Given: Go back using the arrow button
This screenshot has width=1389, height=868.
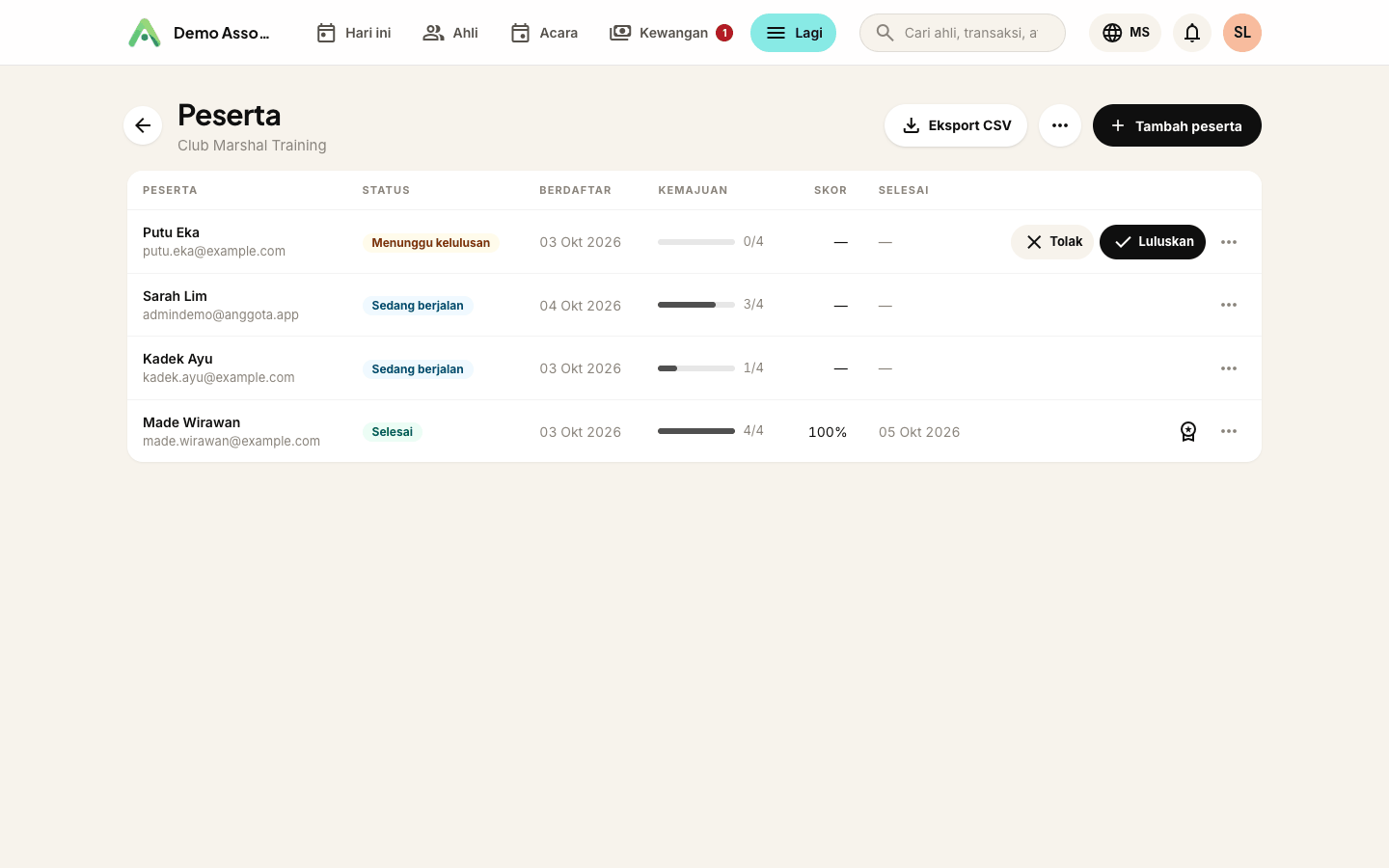Looking at the screenshot, I should pyautogui.click(x=143, y=125).
